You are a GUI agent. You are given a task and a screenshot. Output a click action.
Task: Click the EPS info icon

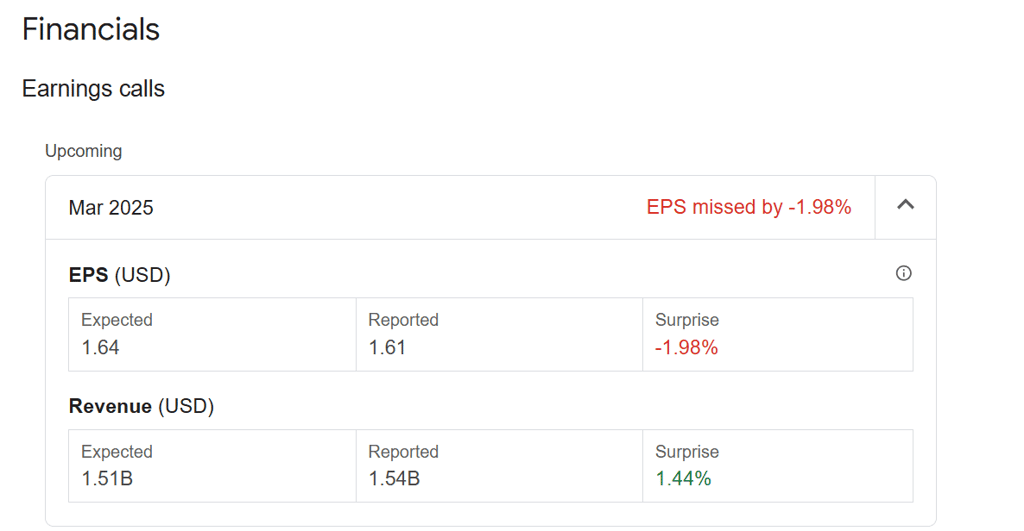[903, 273]
